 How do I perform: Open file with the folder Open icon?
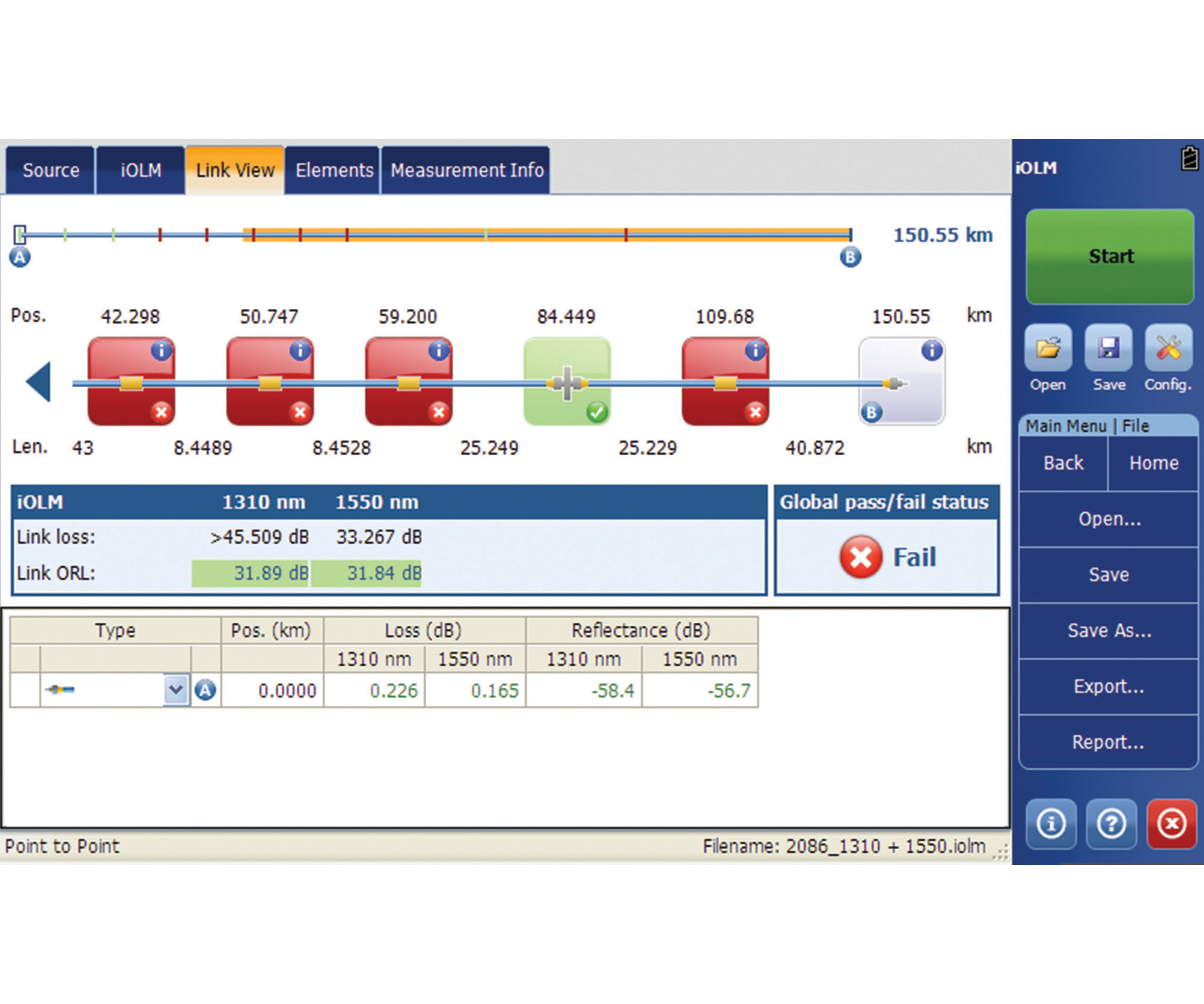pos(1048,348)
